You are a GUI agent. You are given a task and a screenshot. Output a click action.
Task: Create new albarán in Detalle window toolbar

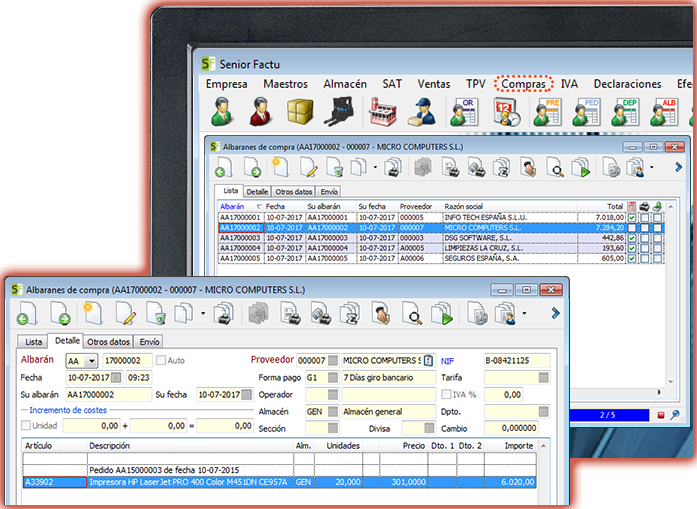coord(92,313)
